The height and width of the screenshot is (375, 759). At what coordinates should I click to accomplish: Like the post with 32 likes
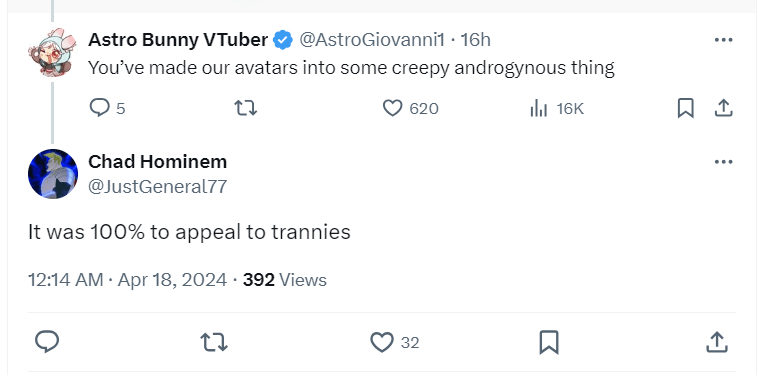[395, 342]
